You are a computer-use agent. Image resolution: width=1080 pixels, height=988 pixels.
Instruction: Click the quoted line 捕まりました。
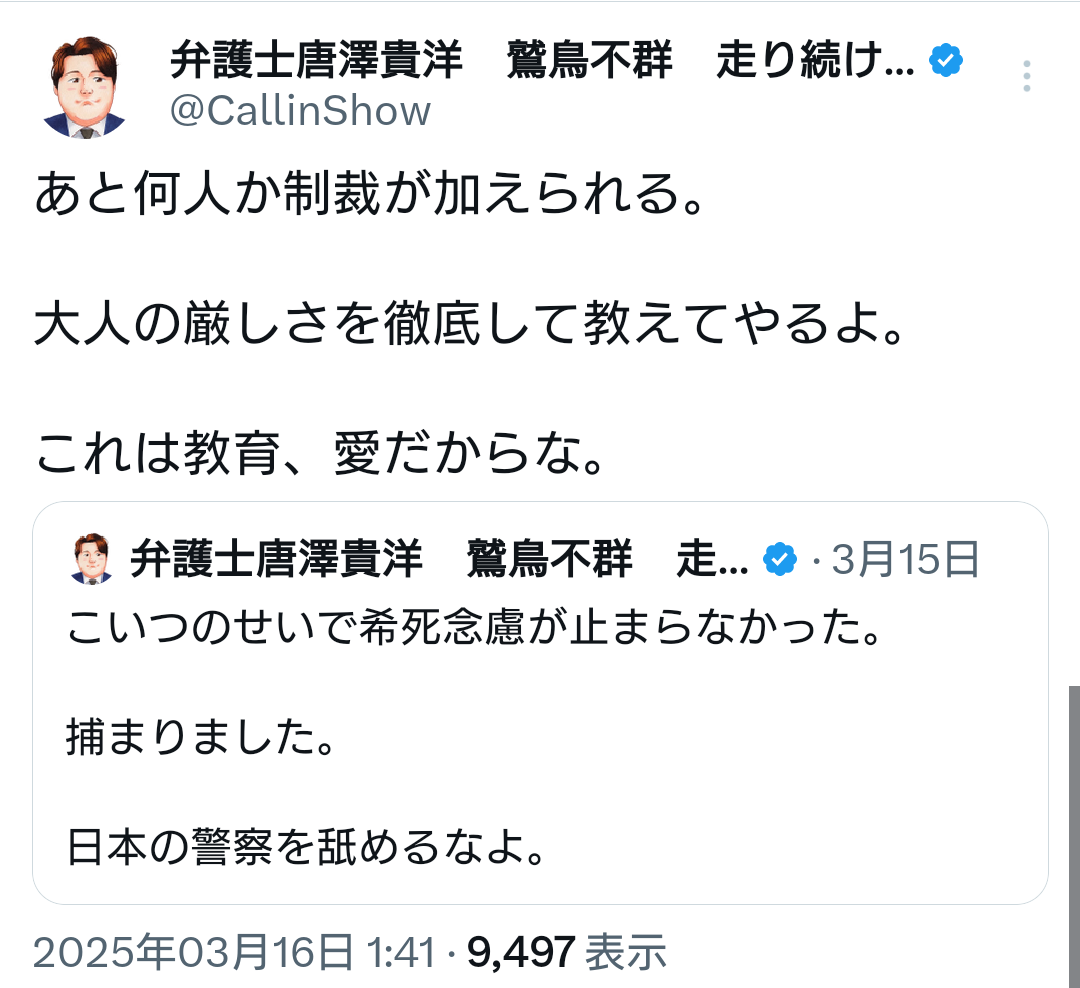click(198, 738)
